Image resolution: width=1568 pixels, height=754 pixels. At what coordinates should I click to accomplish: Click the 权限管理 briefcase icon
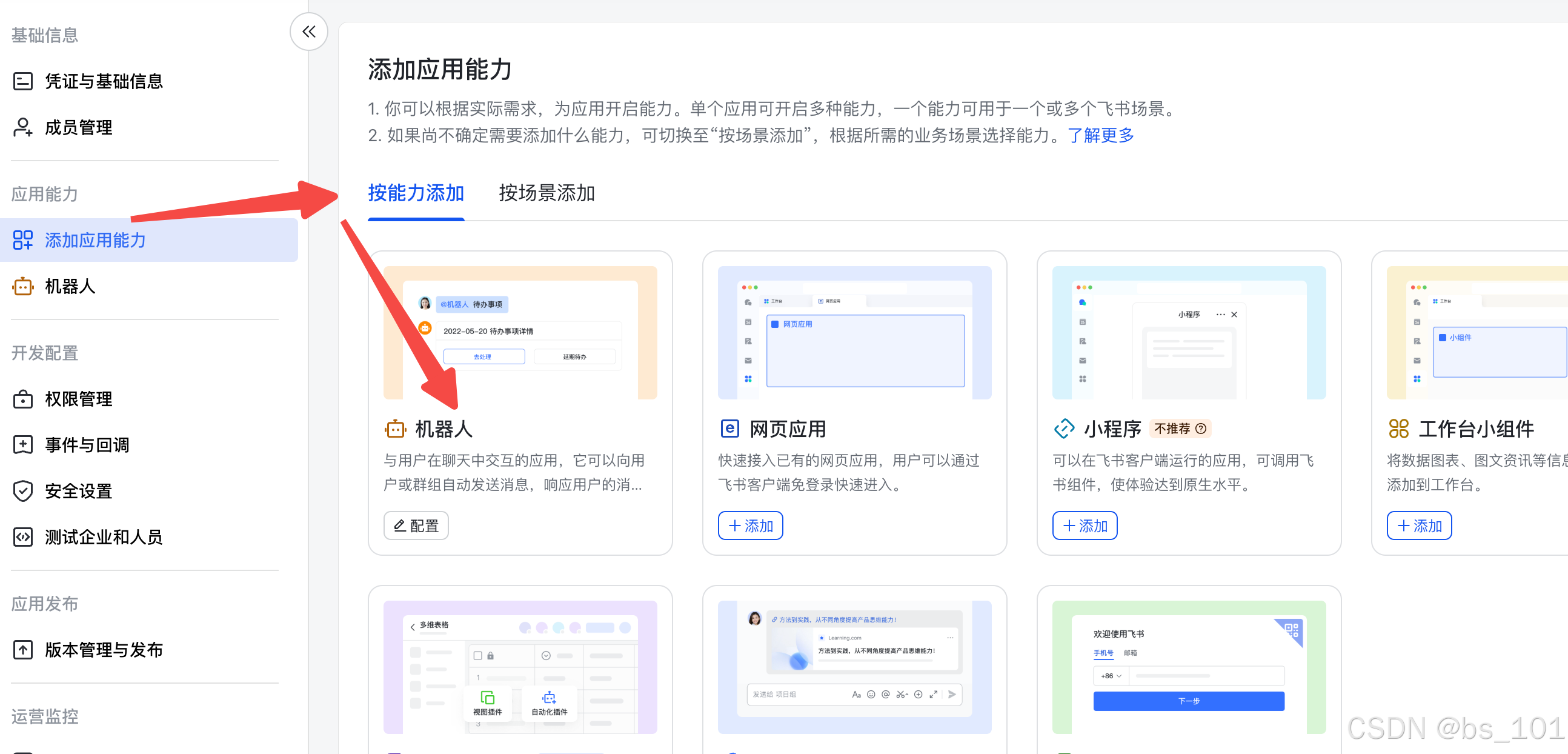tap(23, 399)
